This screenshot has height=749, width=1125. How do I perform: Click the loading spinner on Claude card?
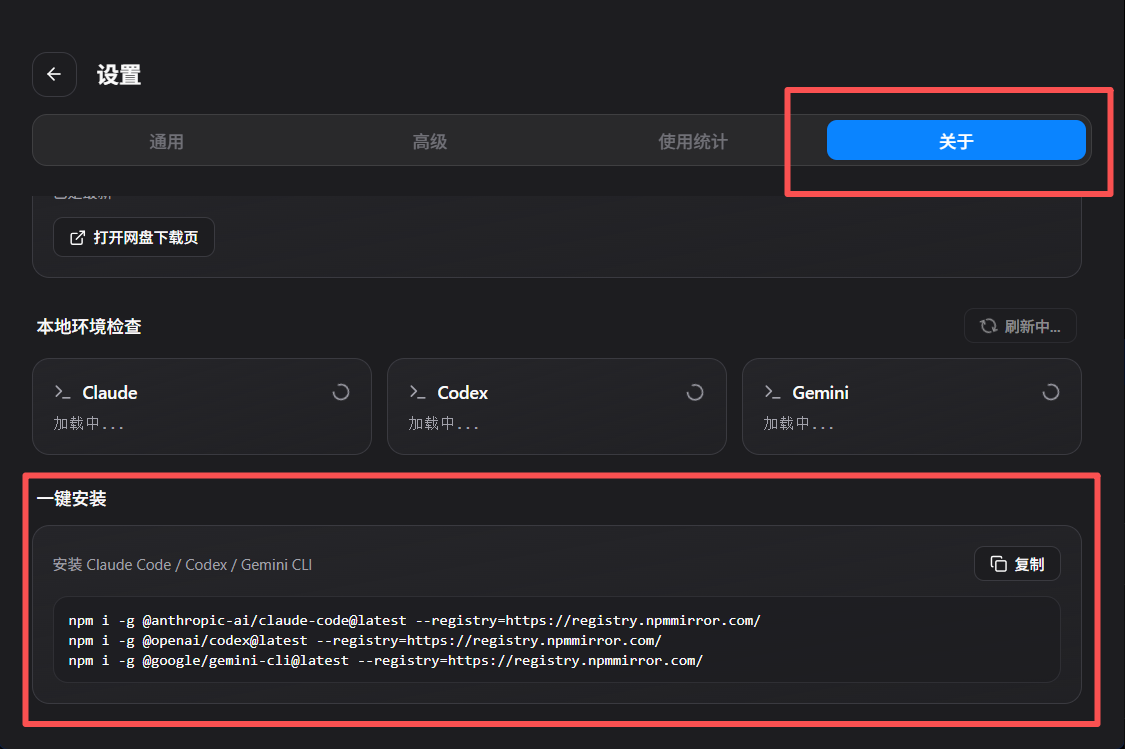(x=341, y=393)
